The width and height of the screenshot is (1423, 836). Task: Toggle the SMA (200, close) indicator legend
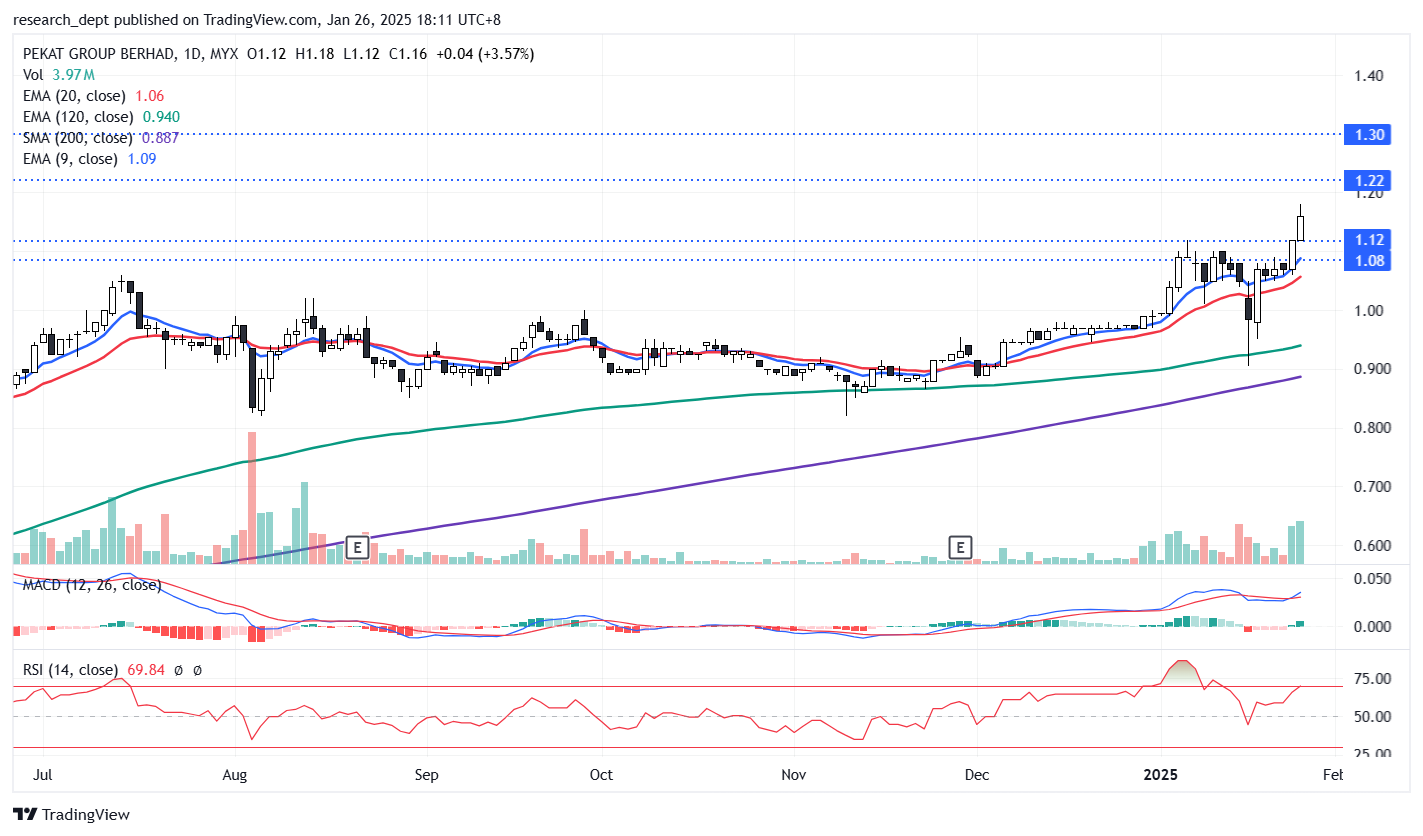click(78, 138)
